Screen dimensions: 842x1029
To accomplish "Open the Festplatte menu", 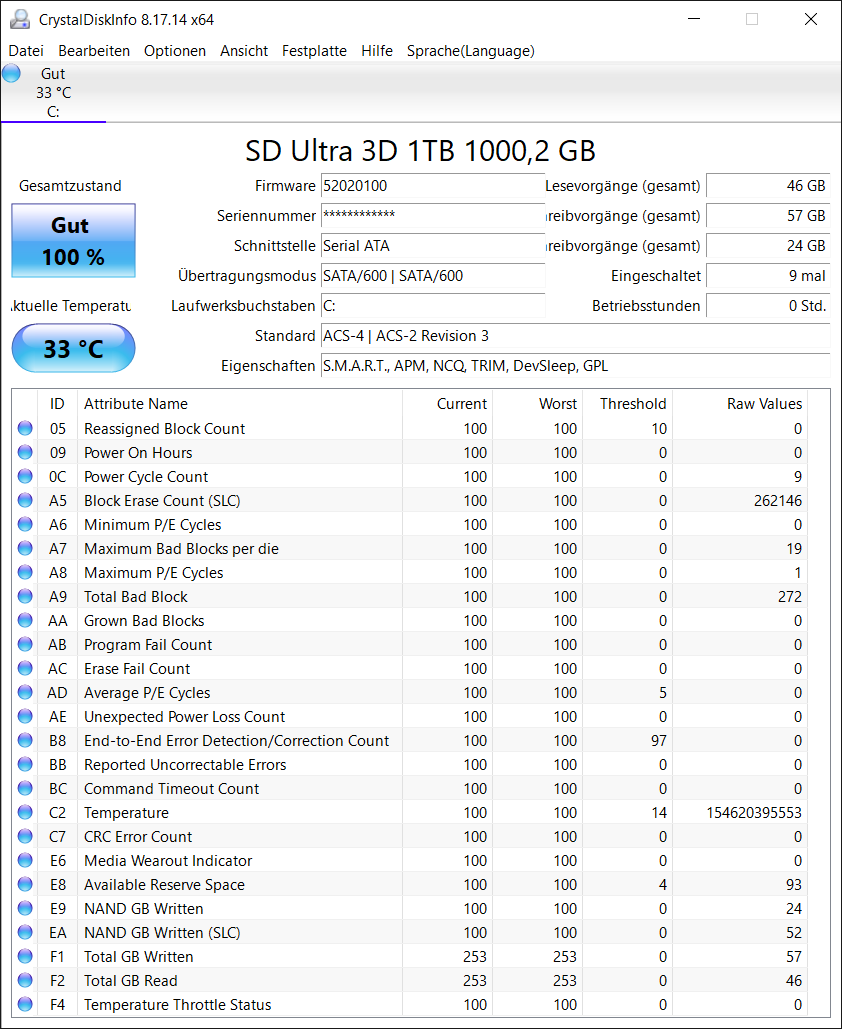I will pos(314,51).
